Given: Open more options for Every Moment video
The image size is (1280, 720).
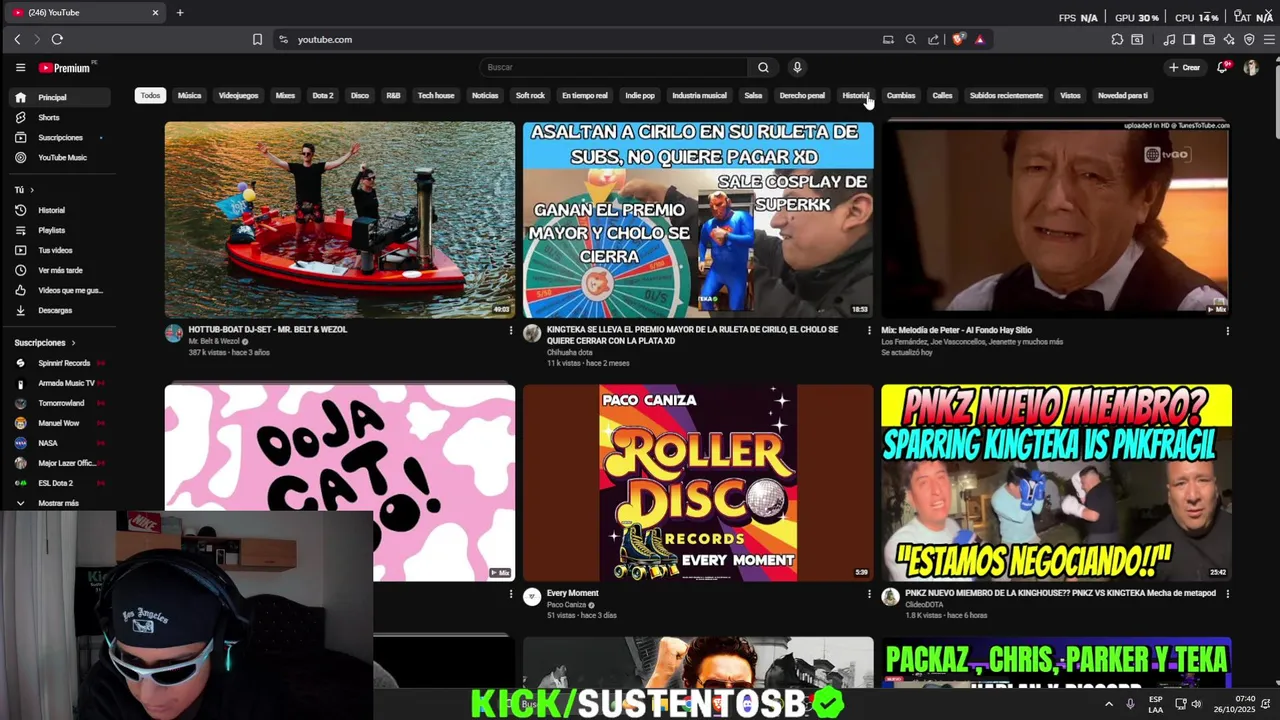Looking at the screenshot, I should (x=868, y=593).
